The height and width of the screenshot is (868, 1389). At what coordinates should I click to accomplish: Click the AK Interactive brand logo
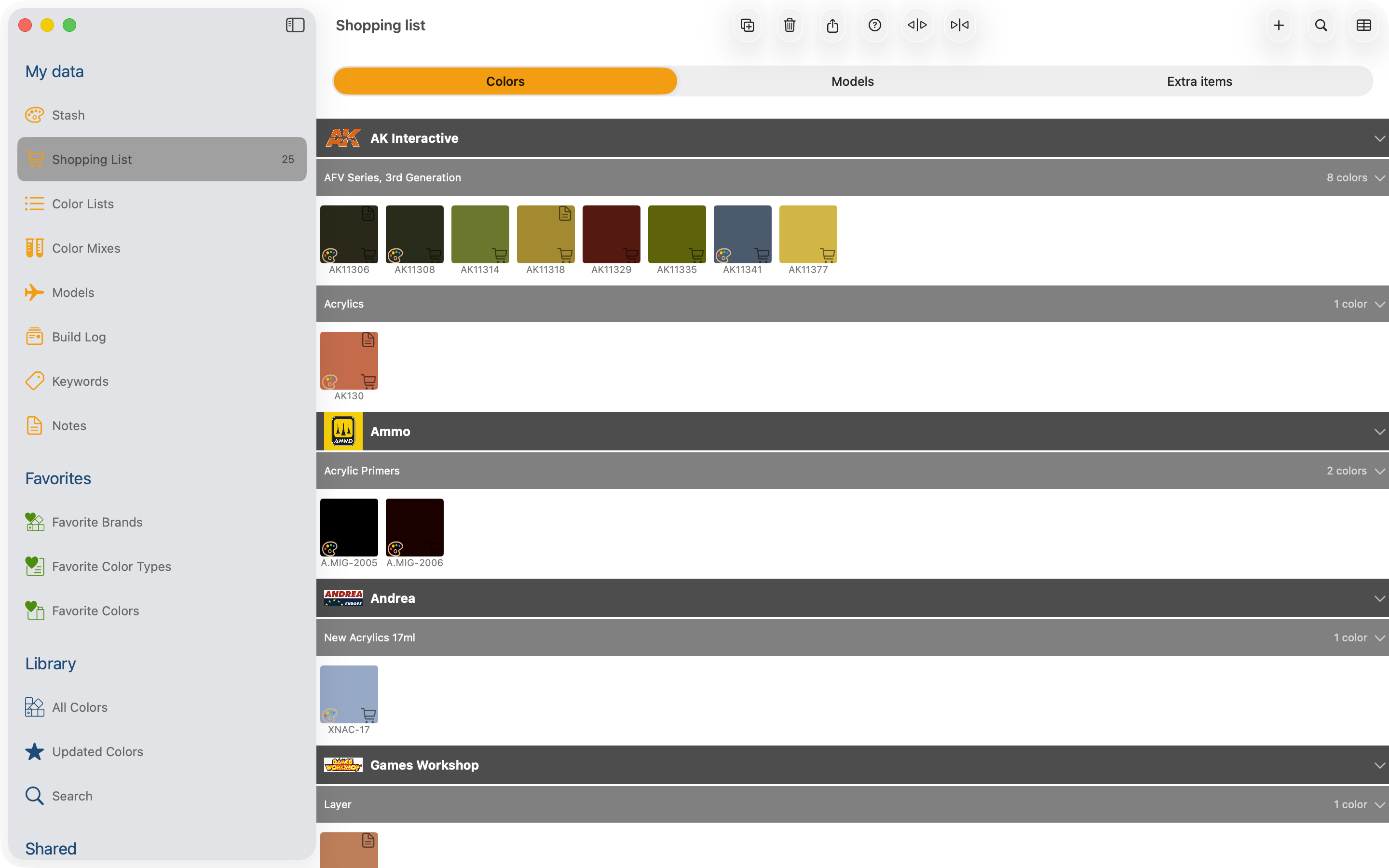(x=343, y=138)
